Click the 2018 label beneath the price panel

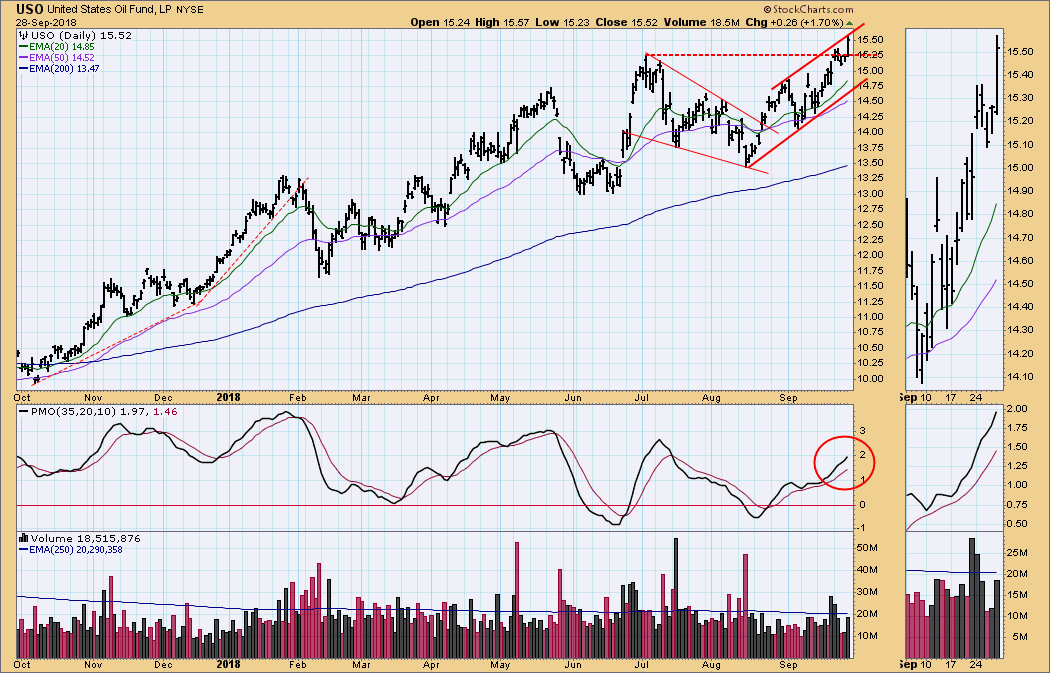pos(228,397)
